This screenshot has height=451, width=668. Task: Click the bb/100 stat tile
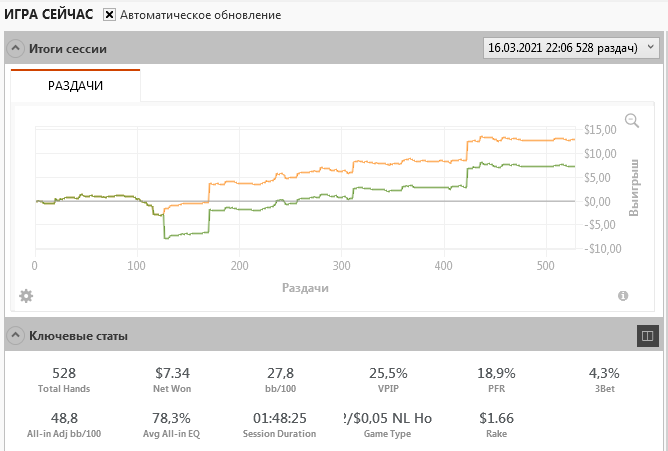coord(279,379)
